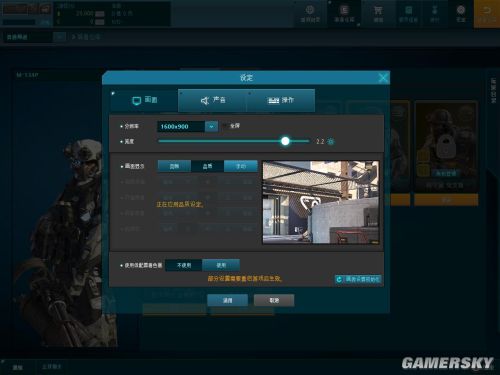Toggle the fullscreen checkbox beside resolution
Image resolution: width=500 pixels, height=375 pixels.
coord(225,126)
